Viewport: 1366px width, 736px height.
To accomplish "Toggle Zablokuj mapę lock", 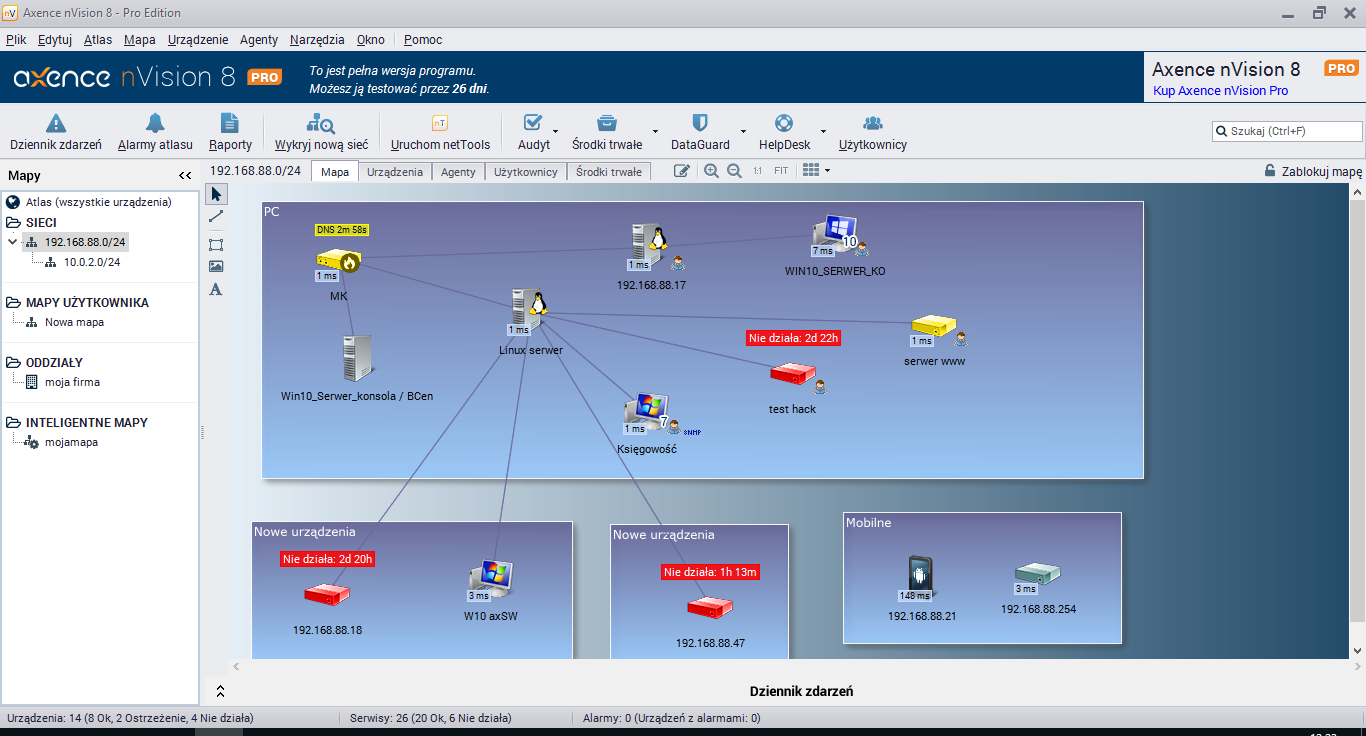I will [x=1313, y=171].
